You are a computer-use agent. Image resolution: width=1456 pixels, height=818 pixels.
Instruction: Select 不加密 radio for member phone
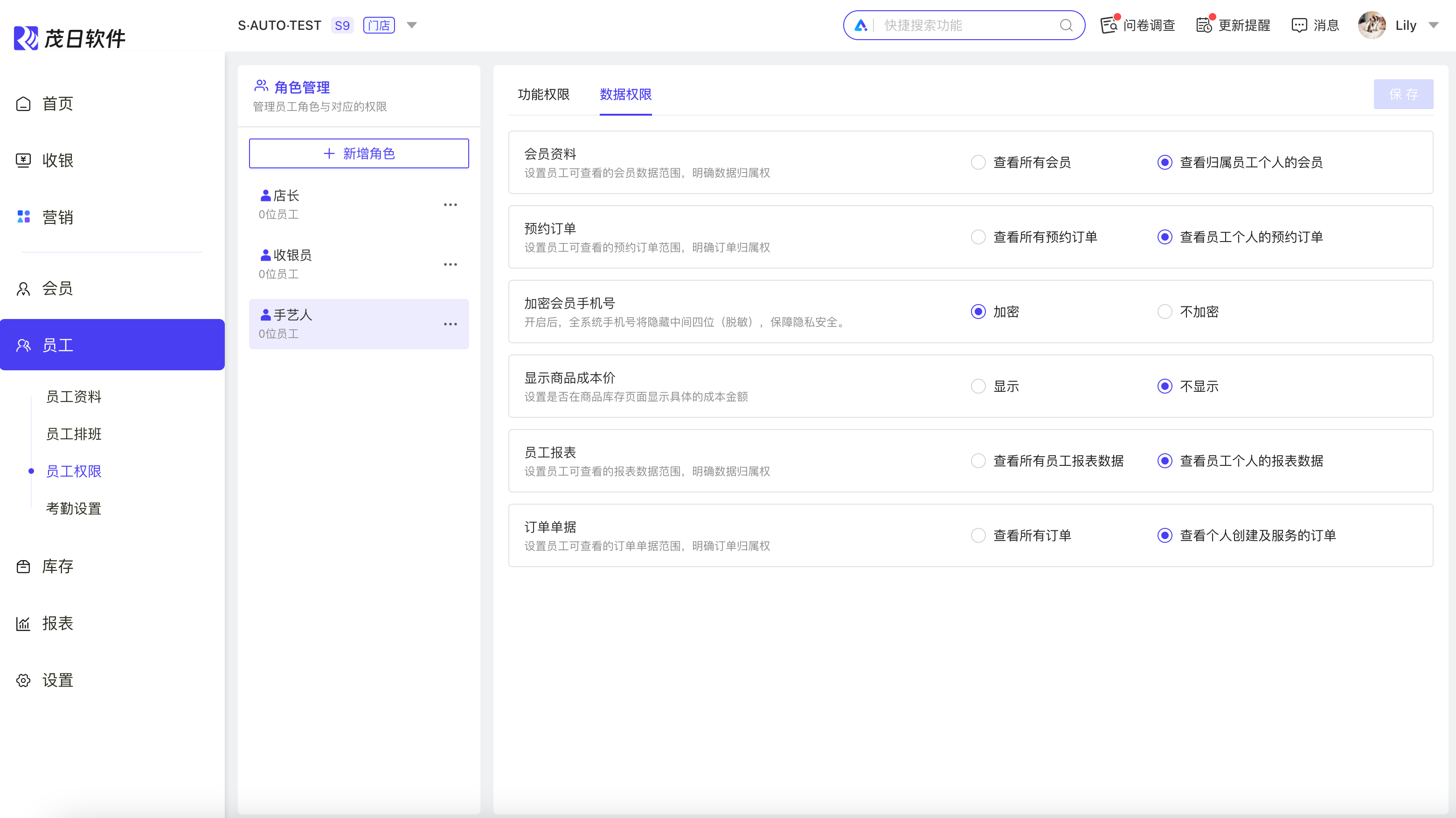coord(1165,312)
